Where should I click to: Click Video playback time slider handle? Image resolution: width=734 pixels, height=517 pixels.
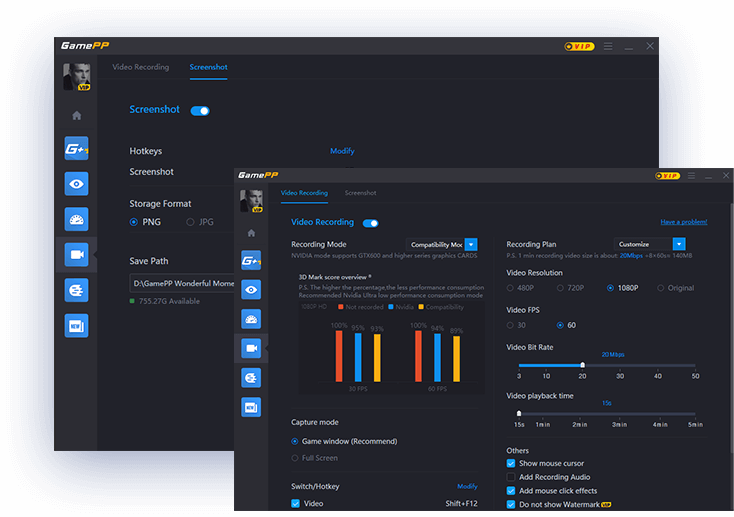pyautogui.click(x=519, y=414)
